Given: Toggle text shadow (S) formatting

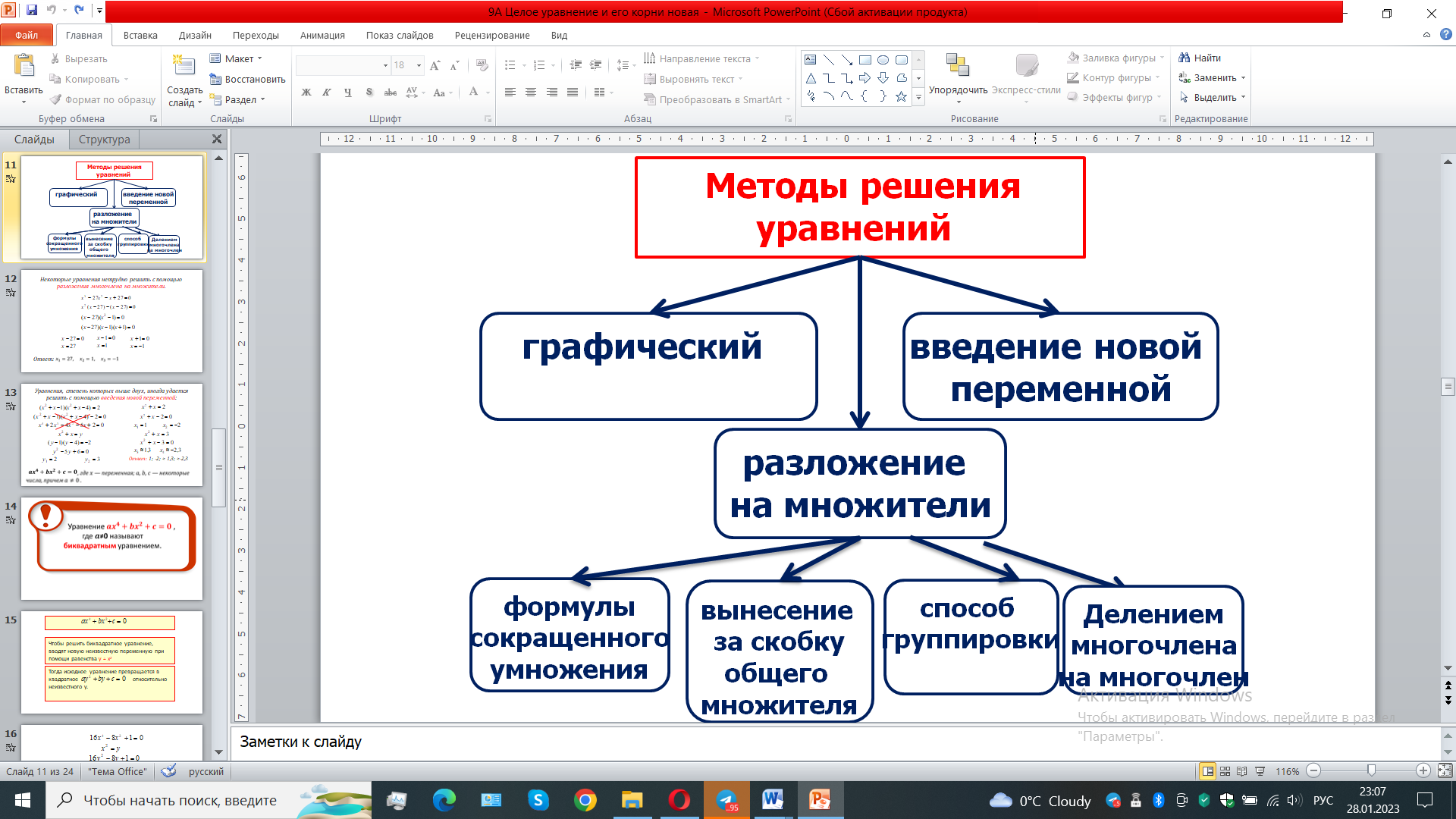Looking at the screenshot, I should 369,93.
